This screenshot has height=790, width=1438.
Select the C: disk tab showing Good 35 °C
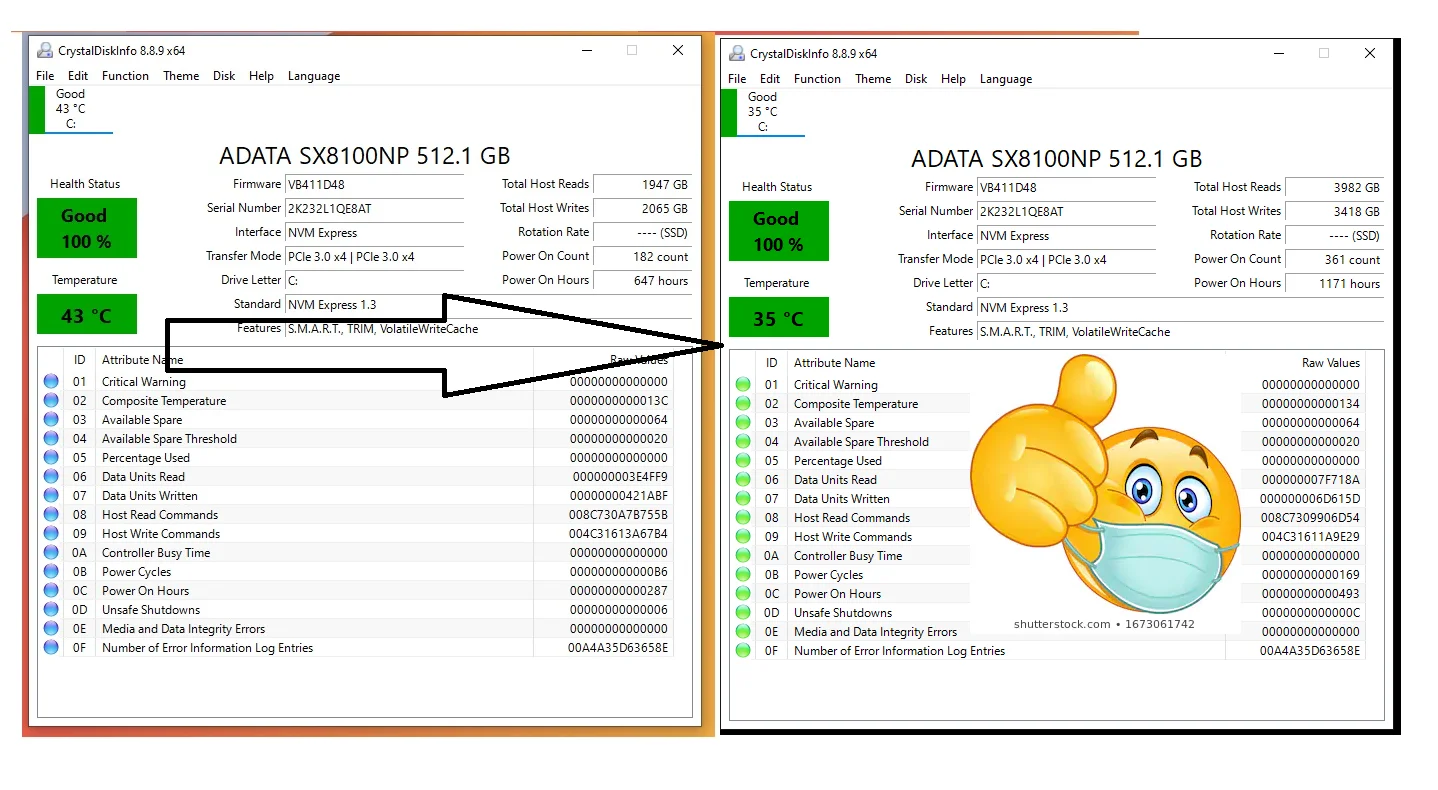point(762,112)
